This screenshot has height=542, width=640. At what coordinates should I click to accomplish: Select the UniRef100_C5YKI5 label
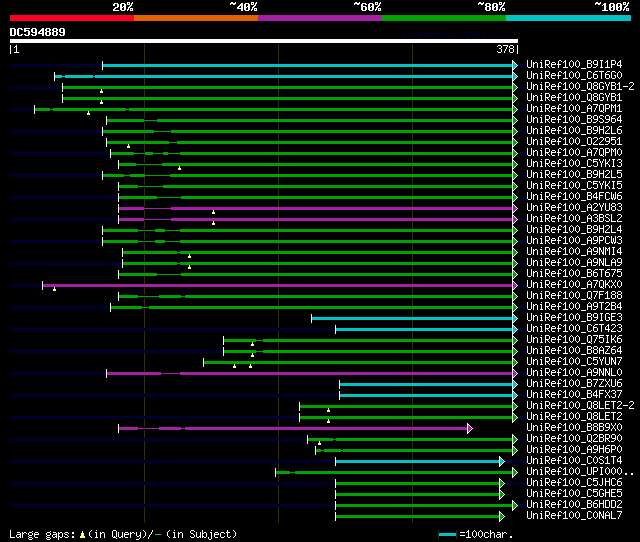(x=574, y=186)
